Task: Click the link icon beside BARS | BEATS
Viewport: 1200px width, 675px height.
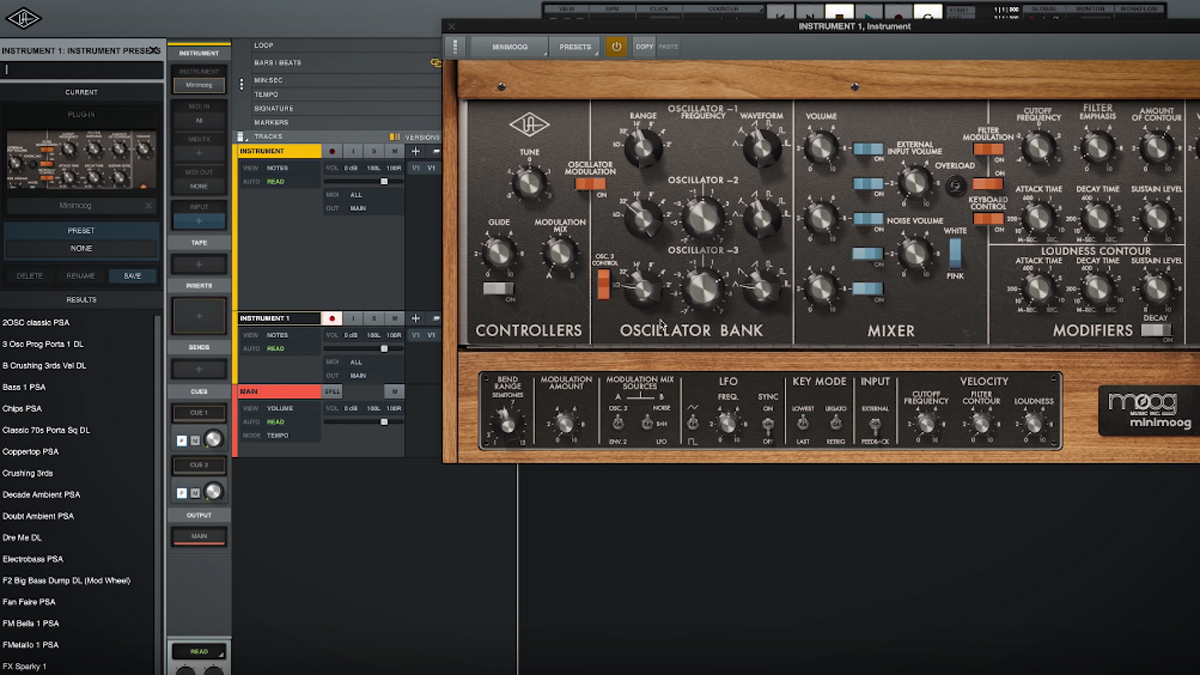Action: (436, 63)
